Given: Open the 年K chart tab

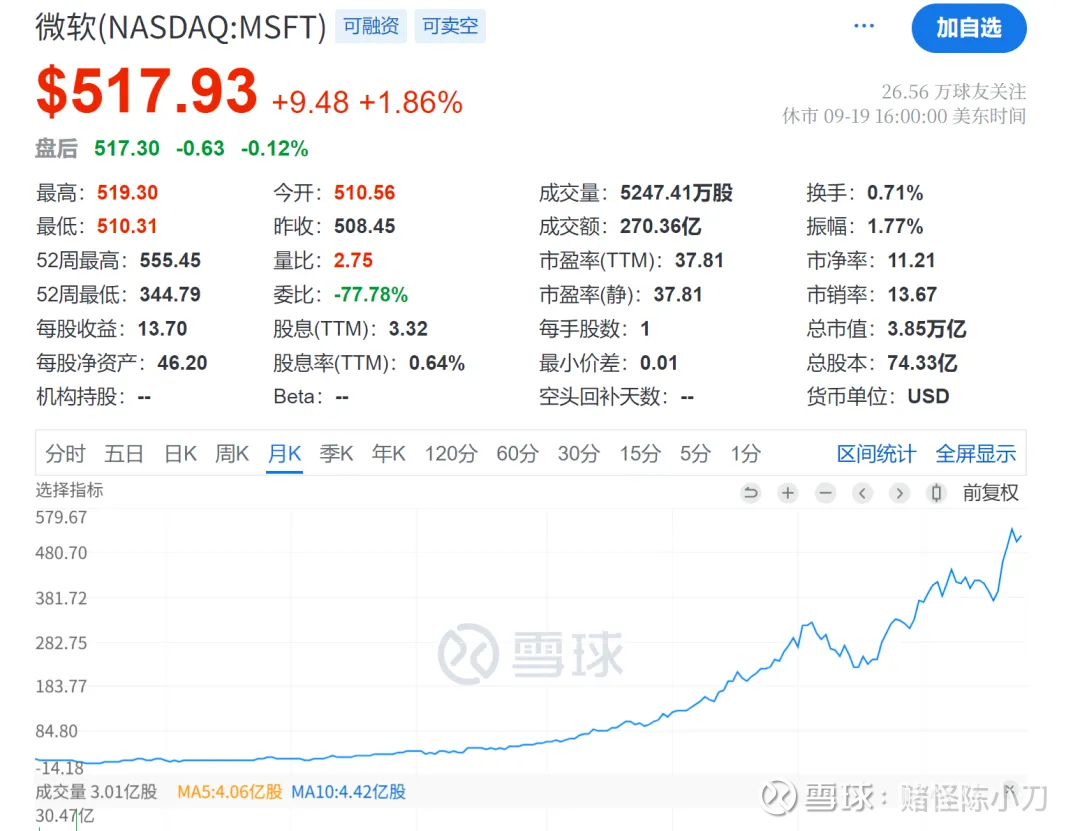Looking at the screenshot, I should 388,453.
